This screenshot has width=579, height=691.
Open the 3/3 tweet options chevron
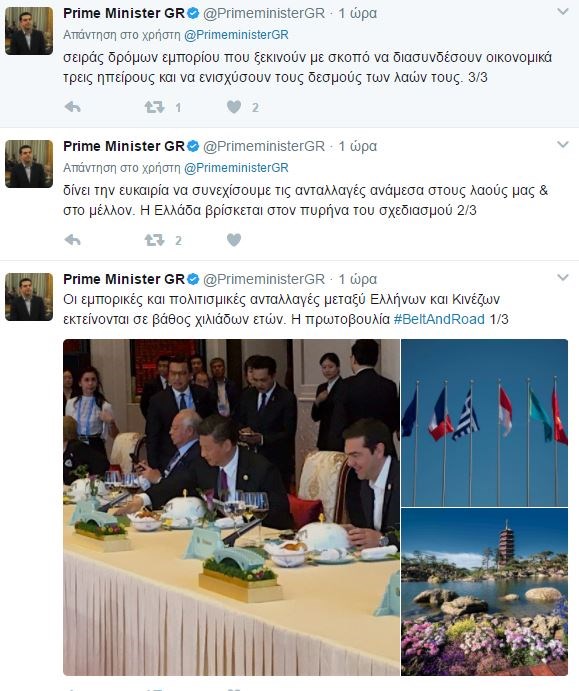click(x=563, y=11)
